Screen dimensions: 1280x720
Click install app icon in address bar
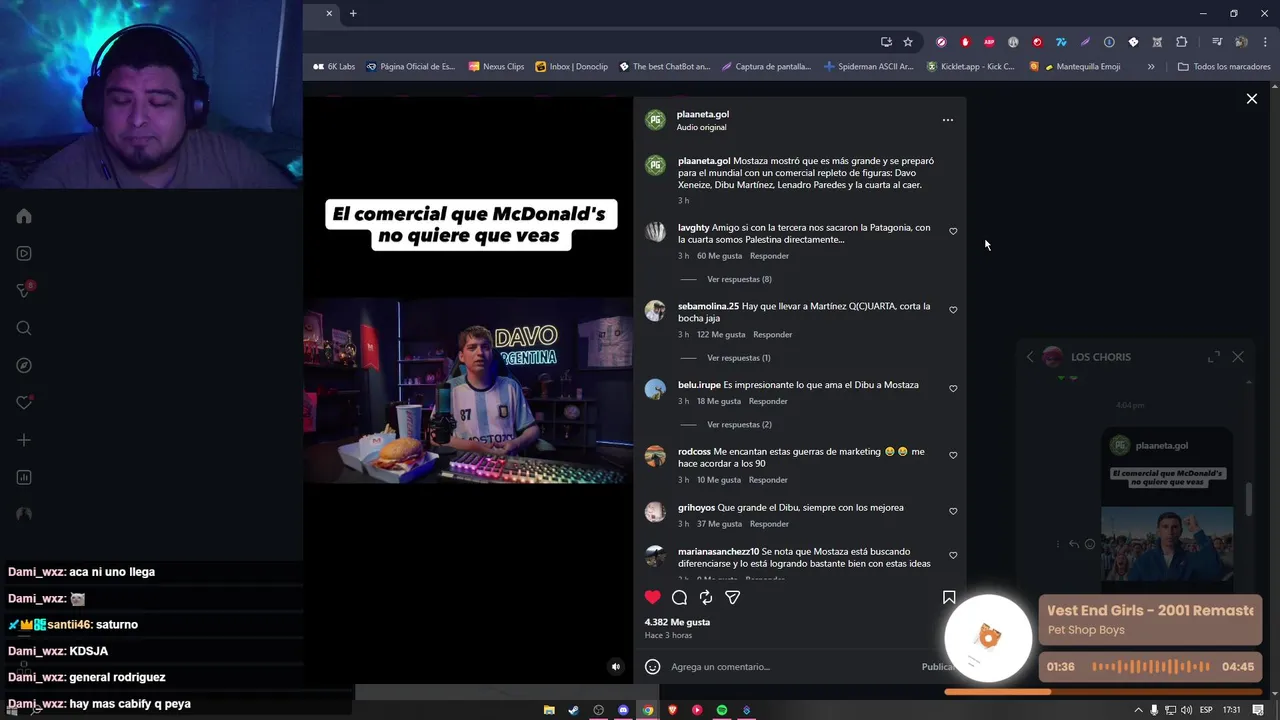(x=886, y=42)
